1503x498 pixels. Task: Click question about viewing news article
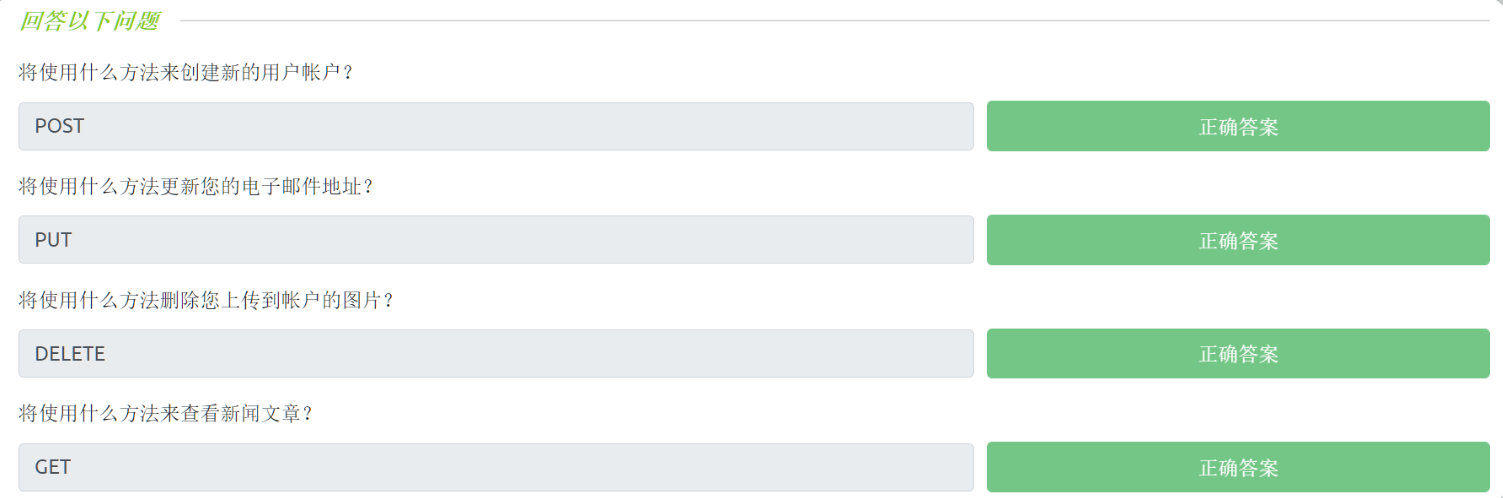pos(166,413)
